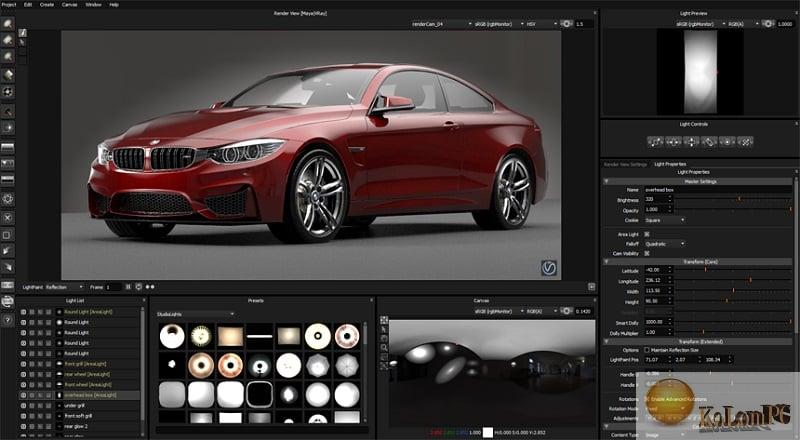Open the Cookie Square dropdown

[x=664, y=221]
